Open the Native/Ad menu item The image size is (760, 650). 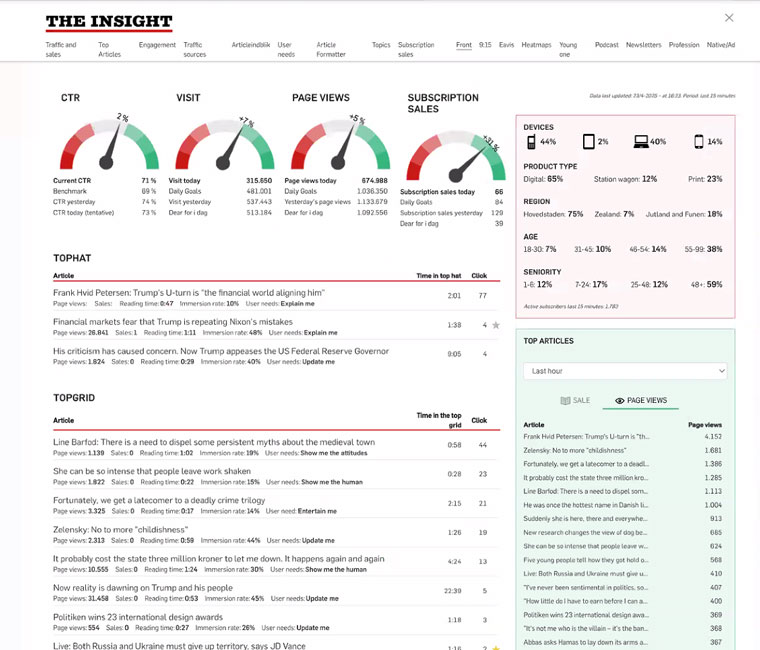[x=721, y=45]
